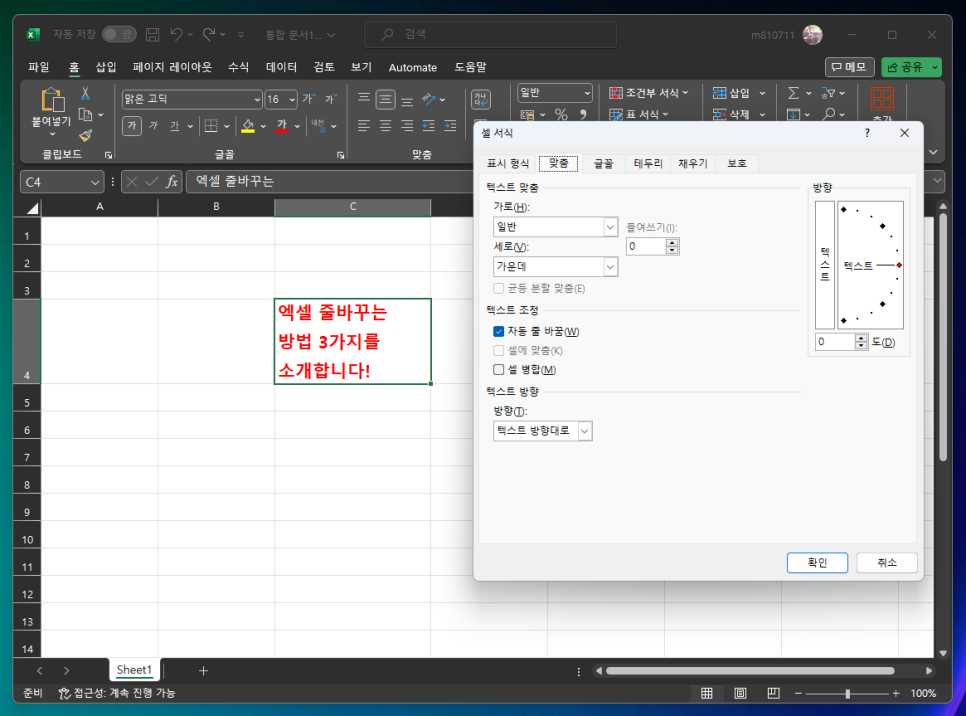The height and width of the screenshot is (716, 966).
Task: Decrease font size with smaller 가 icon
Action: coord(331,99)
